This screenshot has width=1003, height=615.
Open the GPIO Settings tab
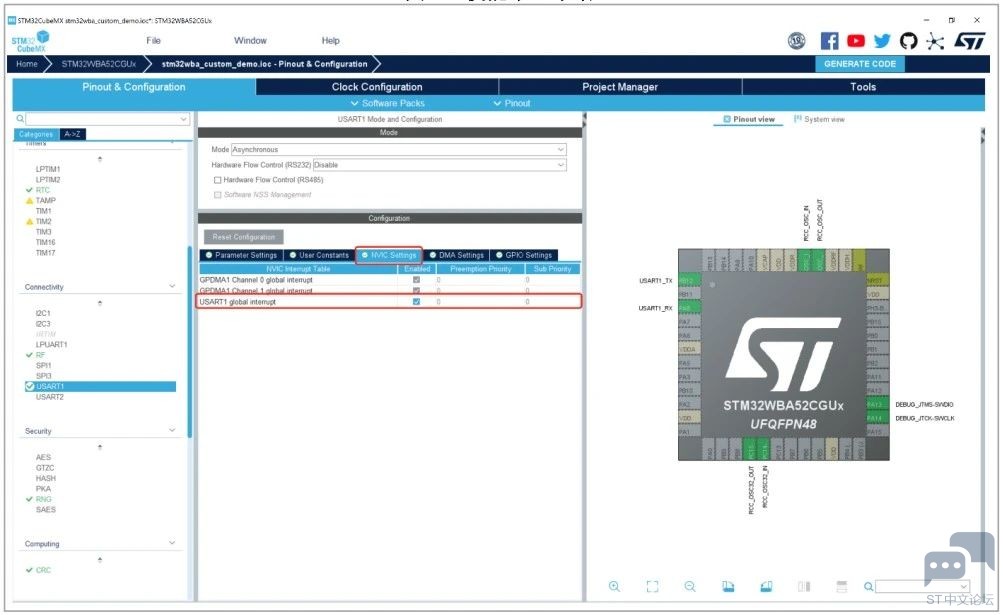524,255
